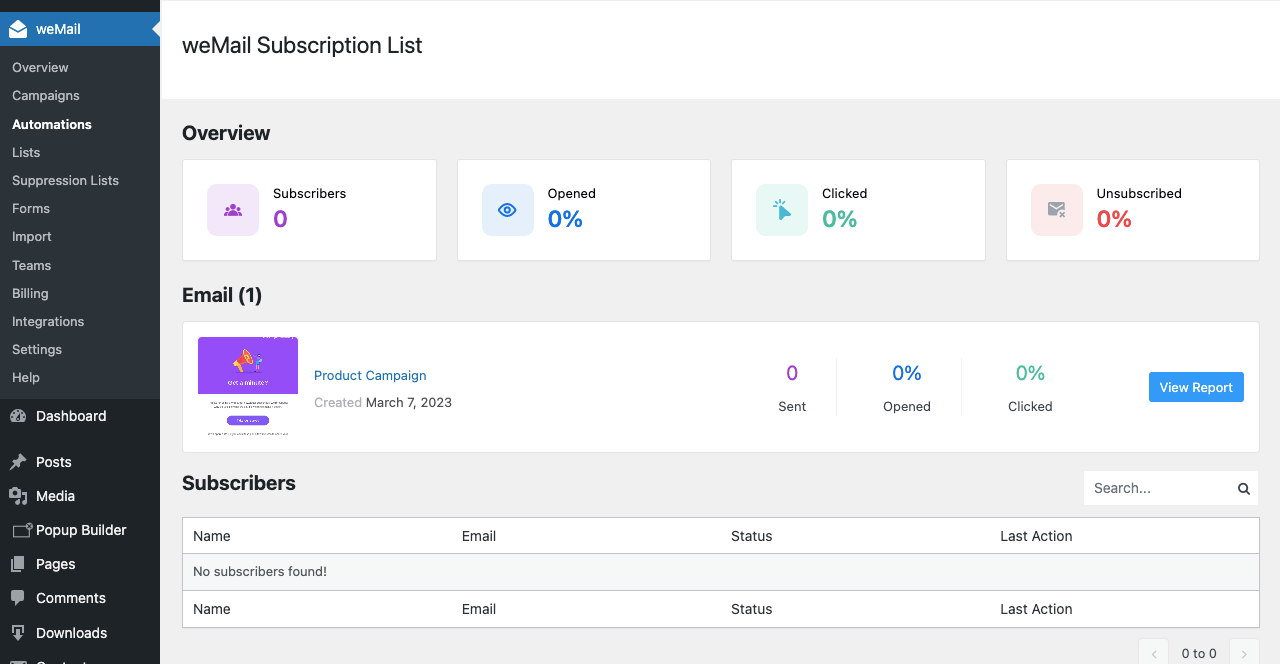Open Settings in the weMail menu

tap(37, 349)
